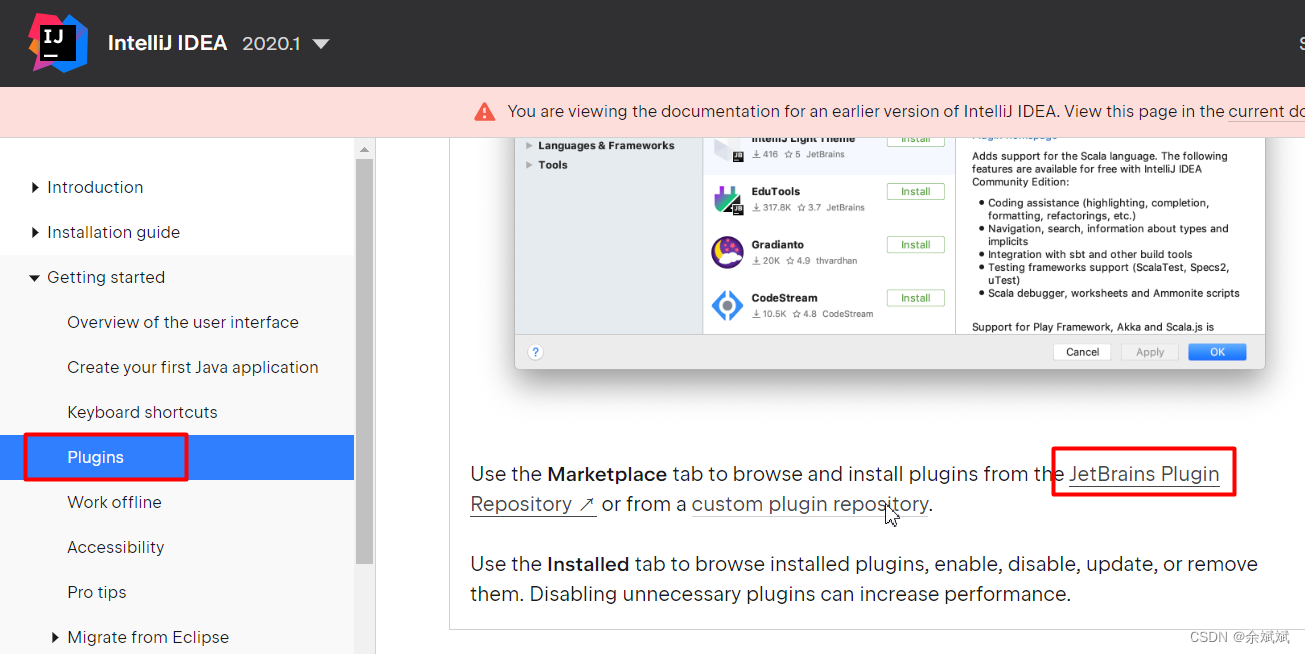The image size is (1305, 654).
Task: Open the 2020.1 version dropdown arrow
Action: click(321, 44)
